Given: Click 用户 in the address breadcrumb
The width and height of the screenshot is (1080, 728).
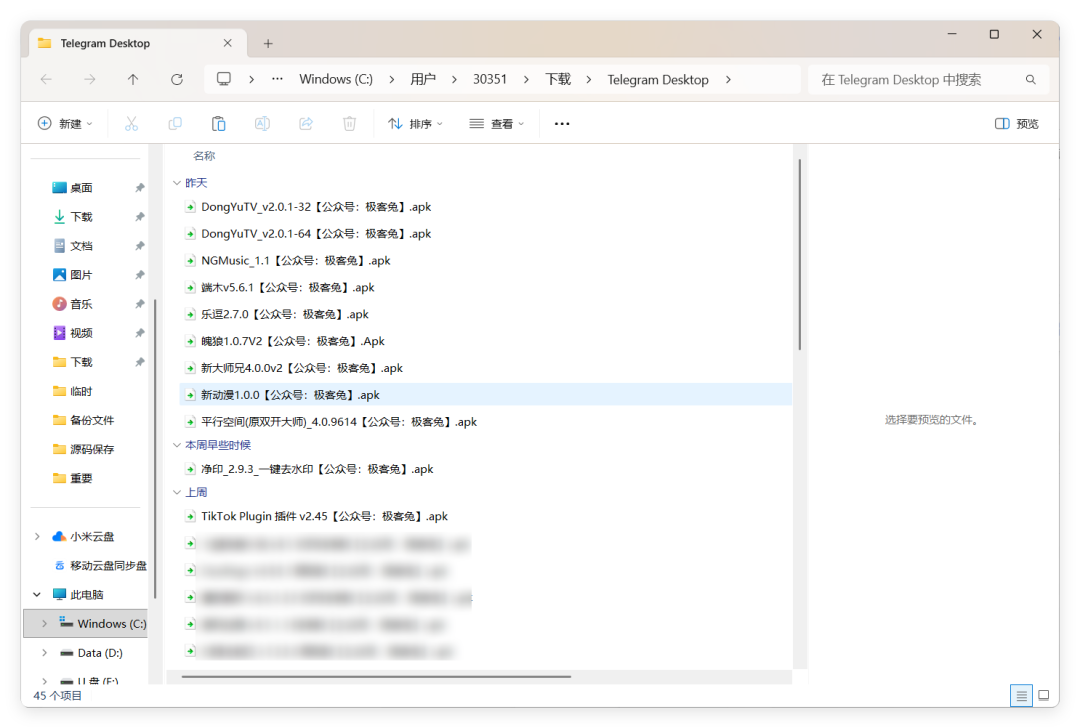Looking at the screenshot, I should click(x=423, y=80).
